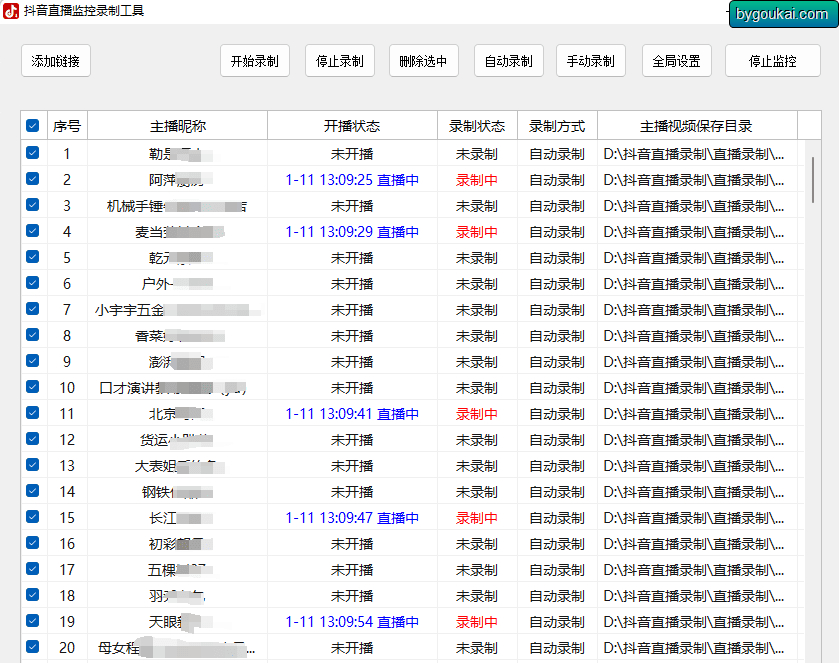Toggle checkbox of row 19 天眼
The image size is (839, 663).
tap(33, 621)
